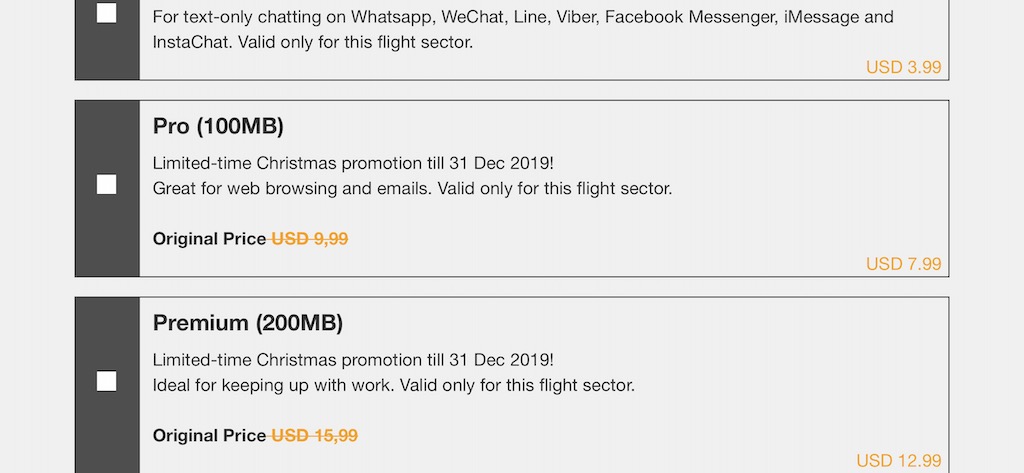Click 'Original Price' label in the Premium card
Image resolution: width=1024 pixels, height=473 pixels.
click(x=209, y=436)
